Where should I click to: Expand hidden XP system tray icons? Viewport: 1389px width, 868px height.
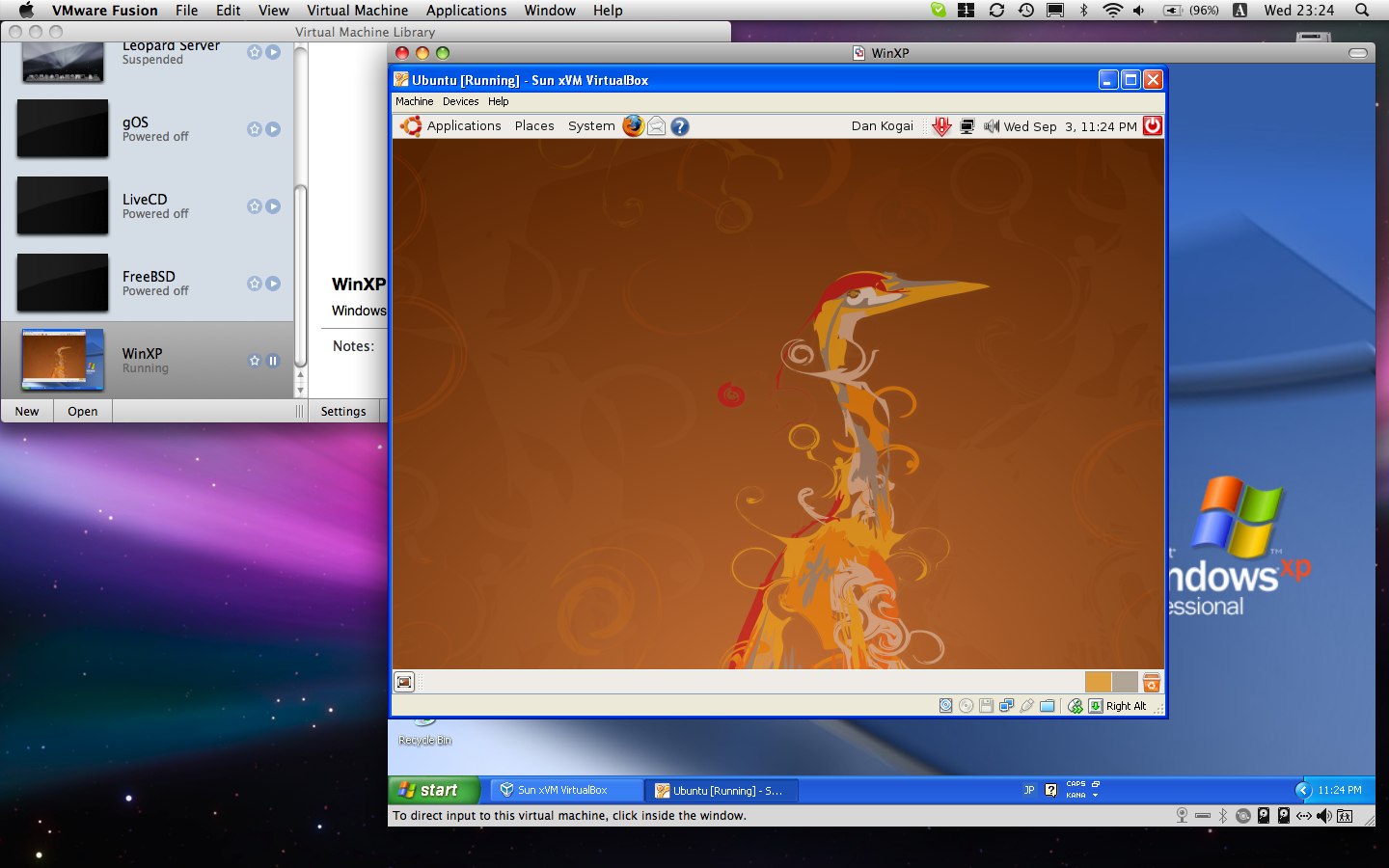(x=1303, y=790)
